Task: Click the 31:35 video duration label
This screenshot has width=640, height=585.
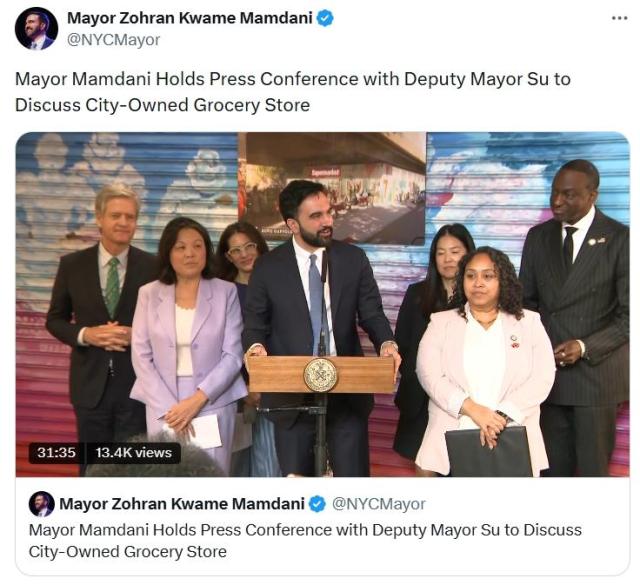Action: pos(56,452)
